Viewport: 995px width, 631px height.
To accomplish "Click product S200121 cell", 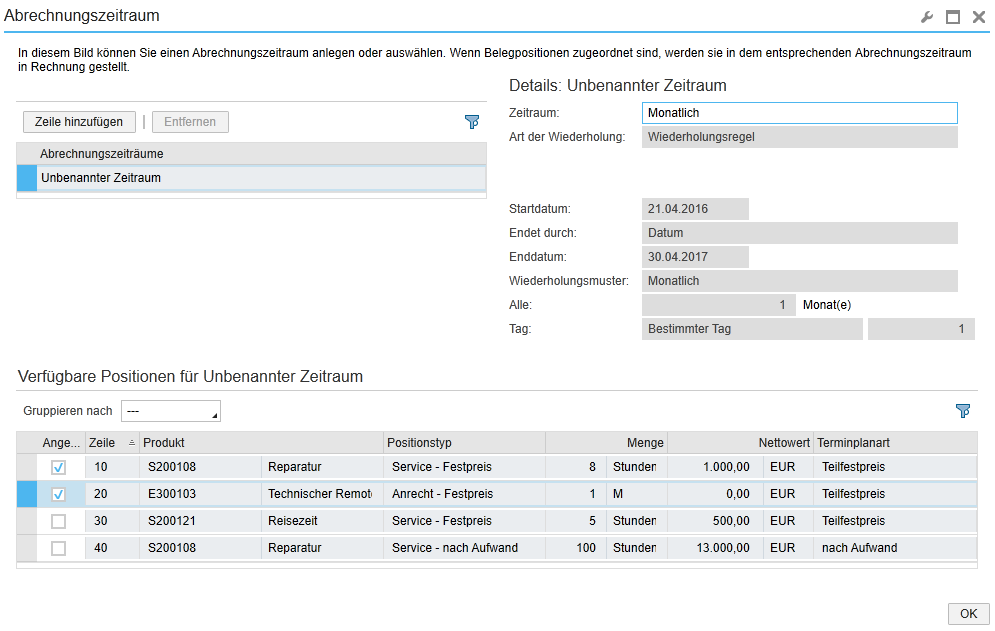I will 201,521.
